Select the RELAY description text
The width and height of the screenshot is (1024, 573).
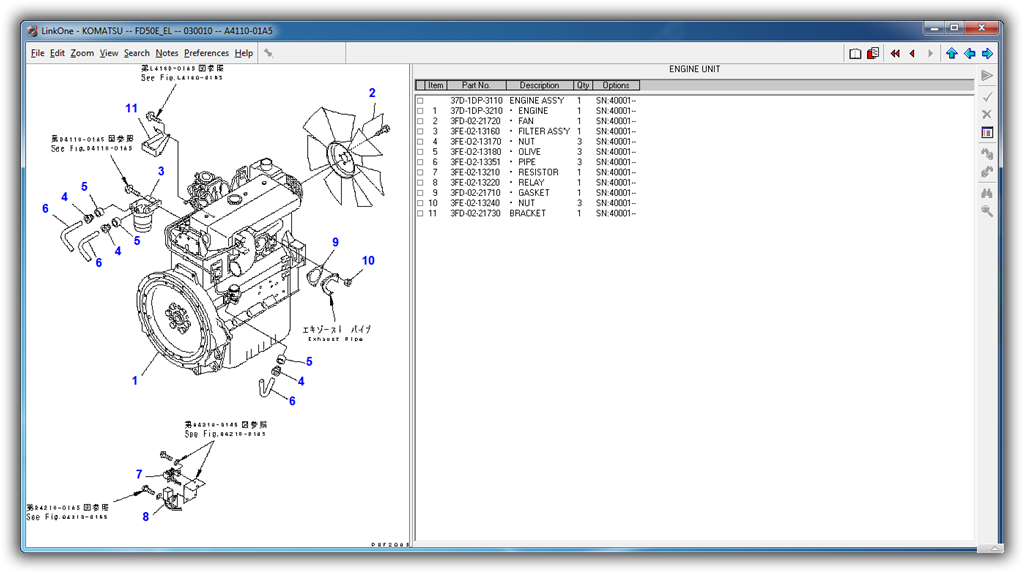[531, 183]
